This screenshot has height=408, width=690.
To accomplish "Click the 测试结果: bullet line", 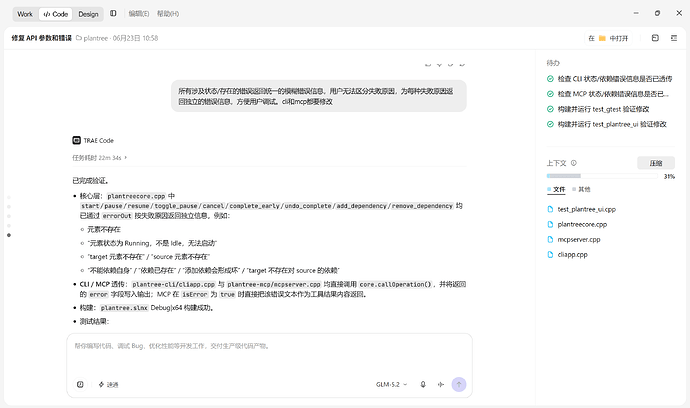I will pyautogui.click(x=94, y=321).
